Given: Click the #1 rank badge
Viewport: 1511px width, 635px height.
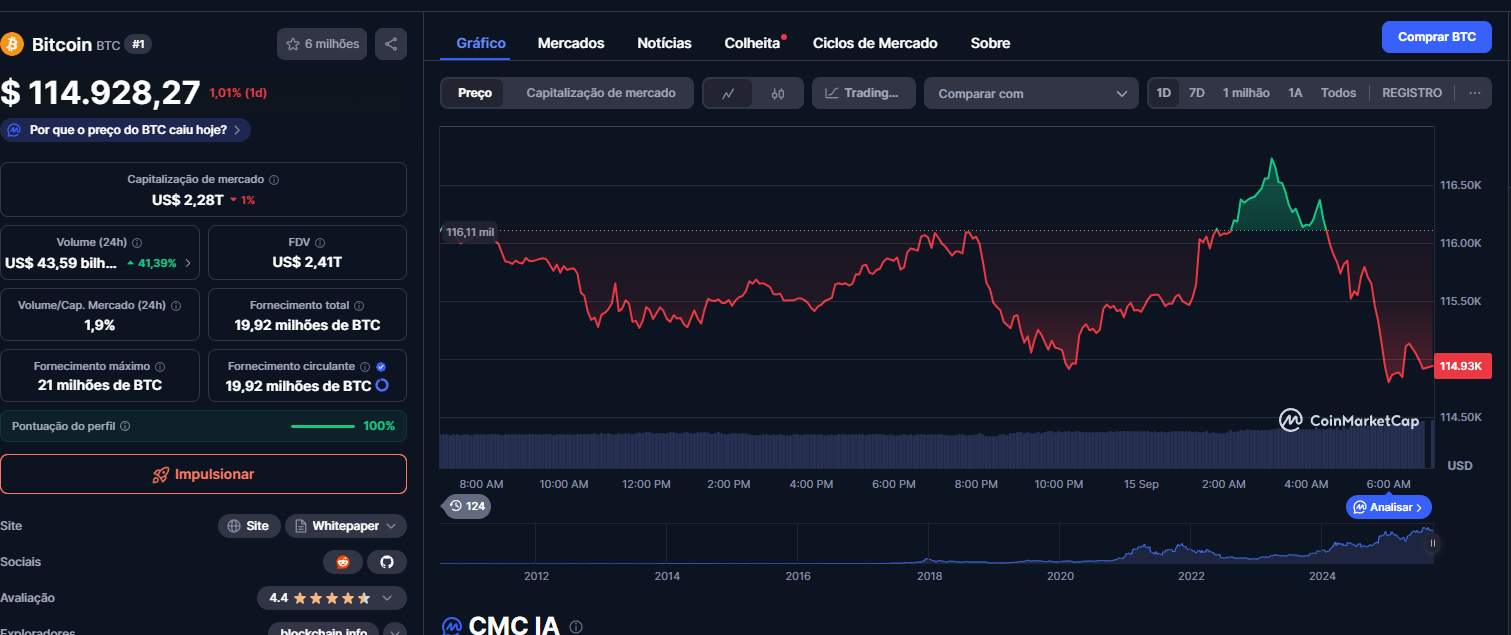Looking at the screenshot, I should click(138, 44).
